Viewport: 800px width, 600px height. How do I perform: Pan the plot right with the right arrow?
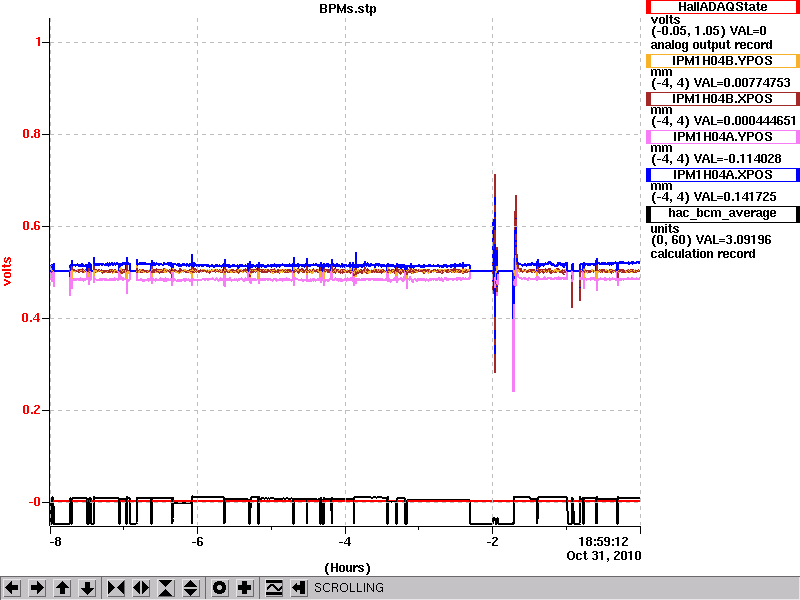(x=37, y=588)
